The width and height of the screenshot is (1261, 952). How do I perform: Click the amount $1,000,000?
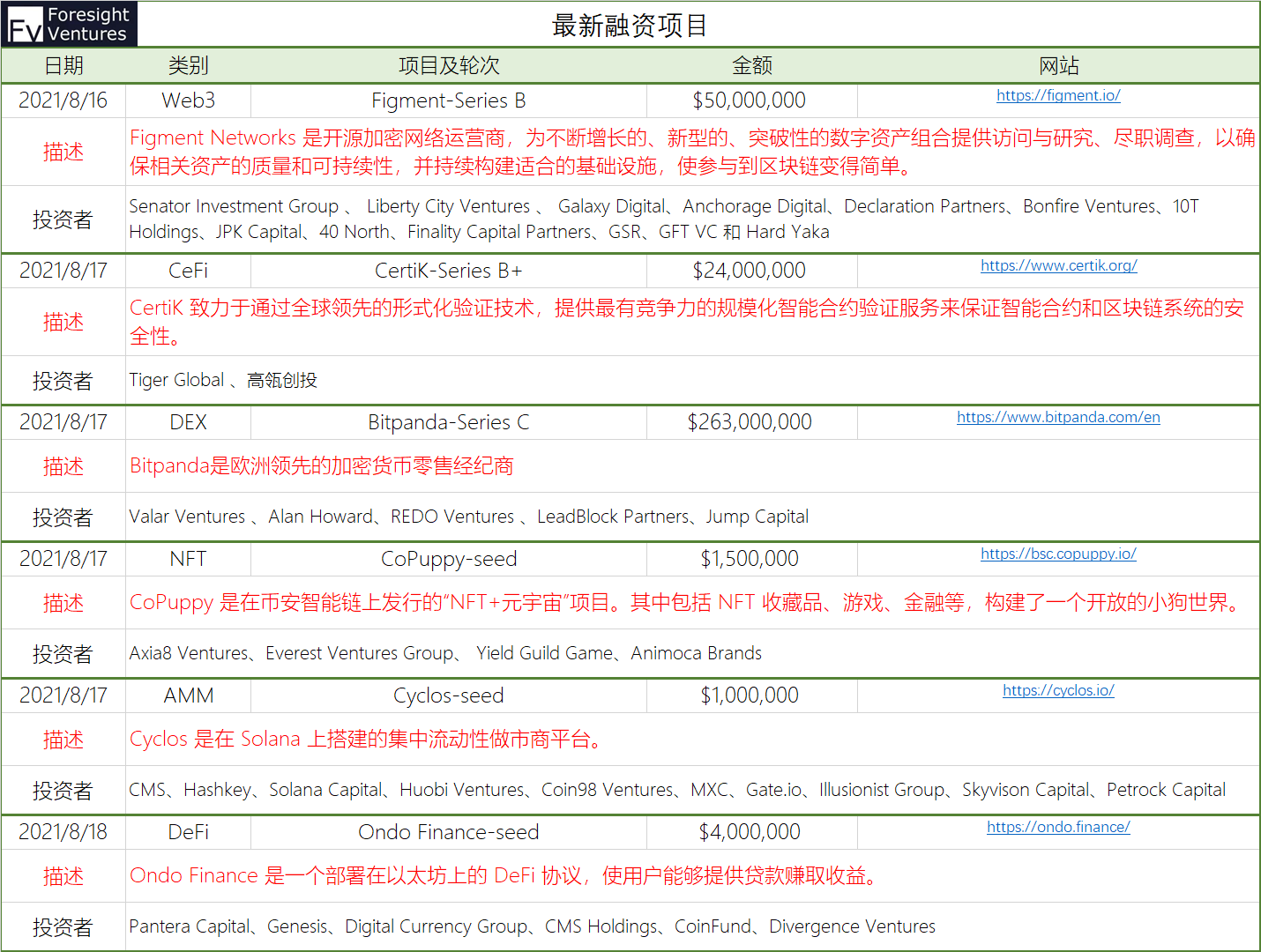pyautogui.click(x=750, y=695)
